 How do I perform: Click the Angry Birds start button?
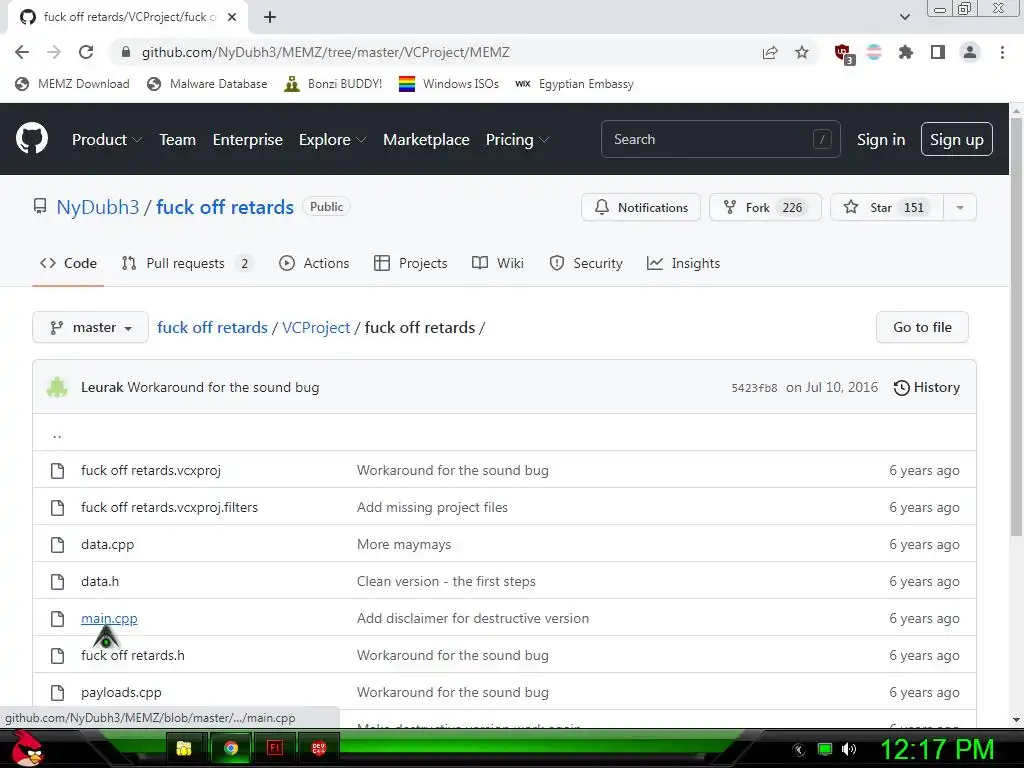coord(29,748)
